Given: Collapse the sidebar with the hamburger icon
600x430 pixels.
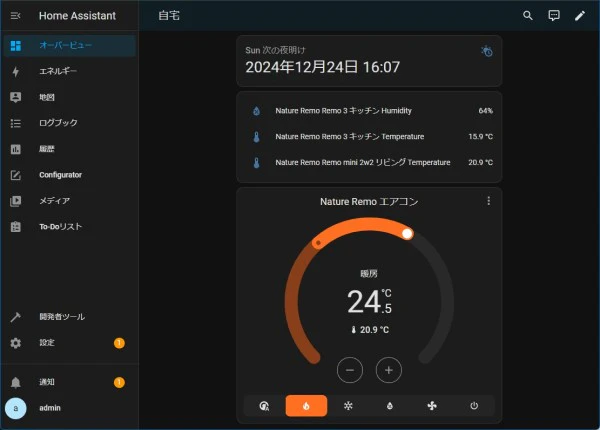Looking at the screenshot, I should click(15, 16).
